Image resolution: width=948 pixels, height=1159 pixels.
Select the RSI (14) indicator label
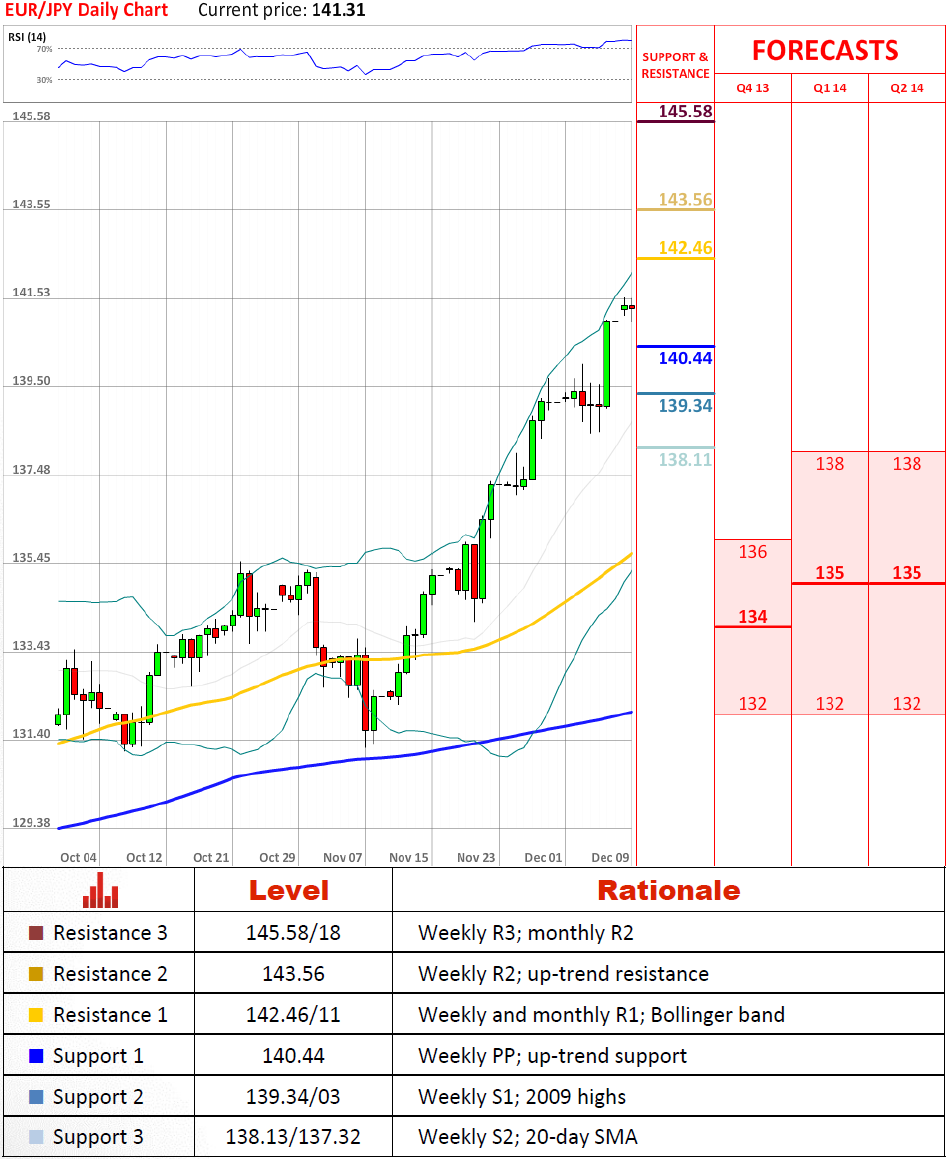(x=28, y=37)
